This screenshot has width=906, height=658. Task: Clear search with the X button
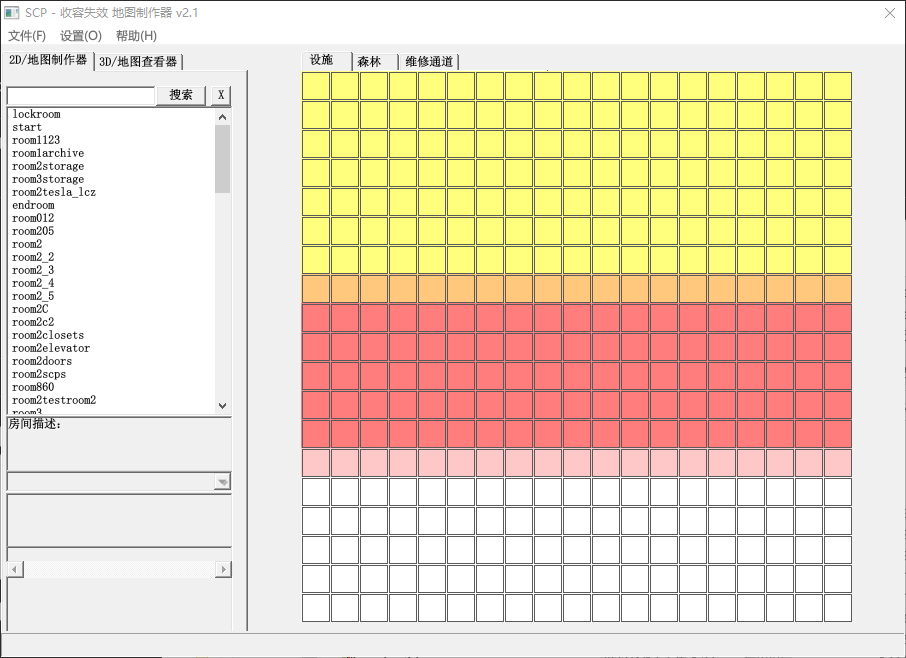tap(221, 95)
